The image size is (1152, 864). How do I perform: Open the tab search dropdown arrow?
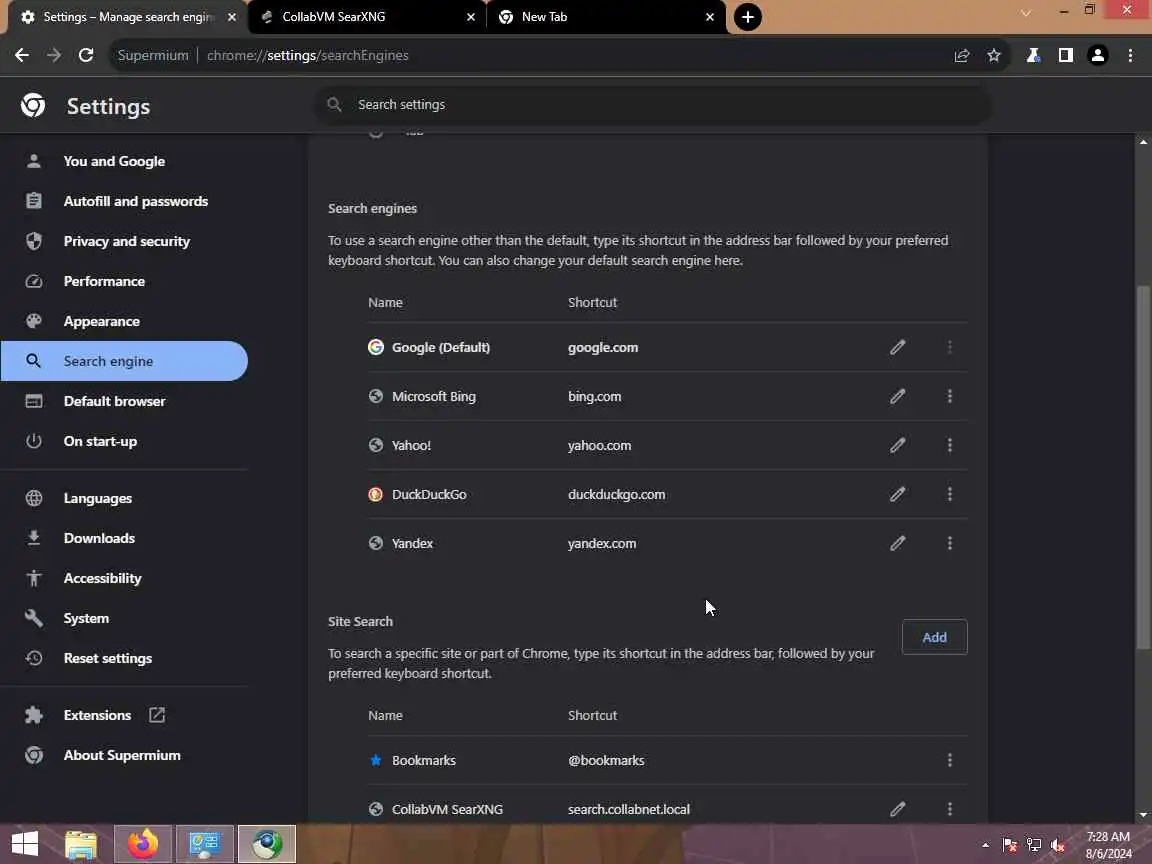[1026, 13]
